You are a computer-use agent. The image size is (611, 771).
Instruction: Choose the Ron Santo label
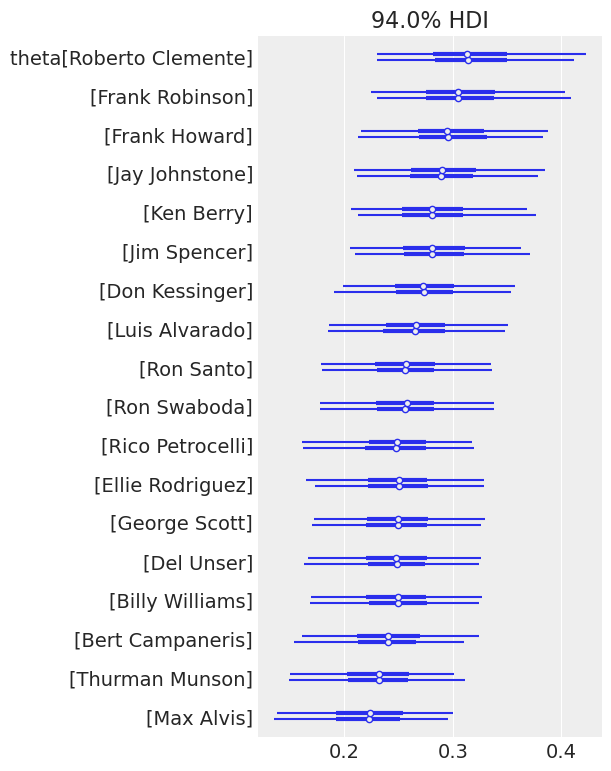pos(196,369)
